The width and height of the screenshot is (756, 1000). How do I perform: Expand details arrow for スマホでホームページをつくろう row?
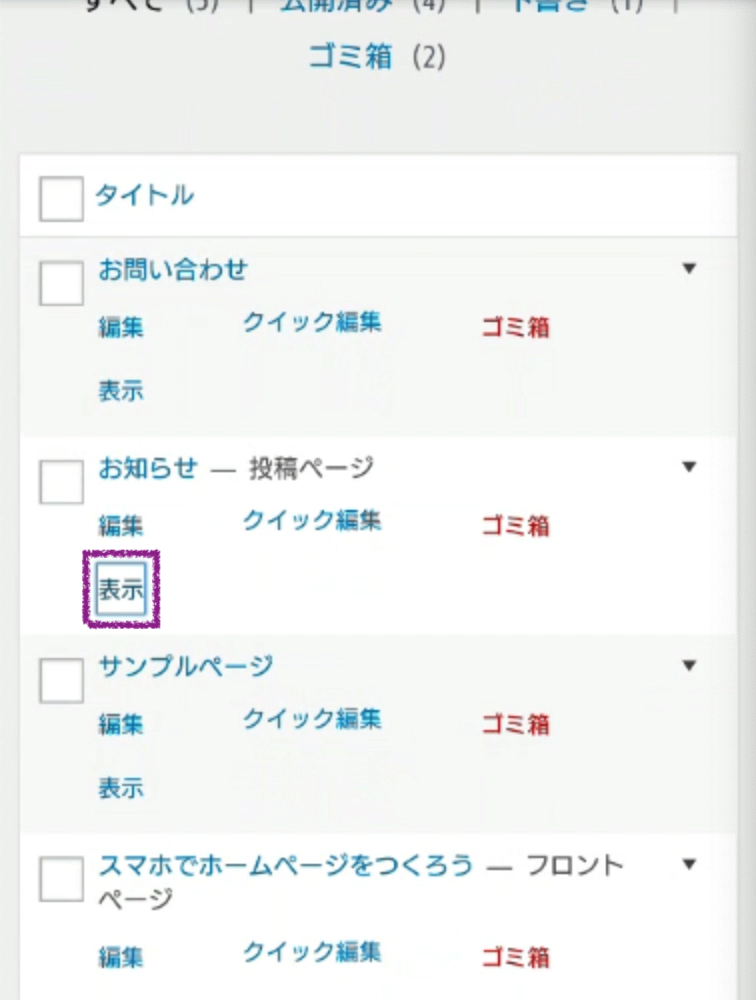tap(688, 864)
